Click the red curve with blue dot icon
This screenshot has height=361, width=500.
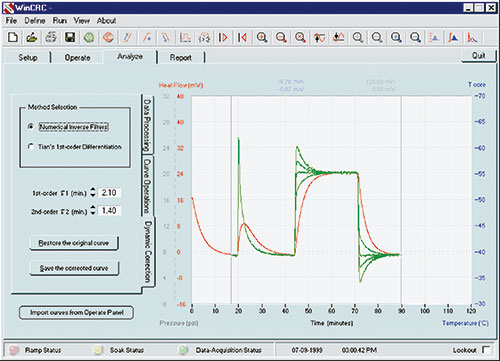[147, 37]
